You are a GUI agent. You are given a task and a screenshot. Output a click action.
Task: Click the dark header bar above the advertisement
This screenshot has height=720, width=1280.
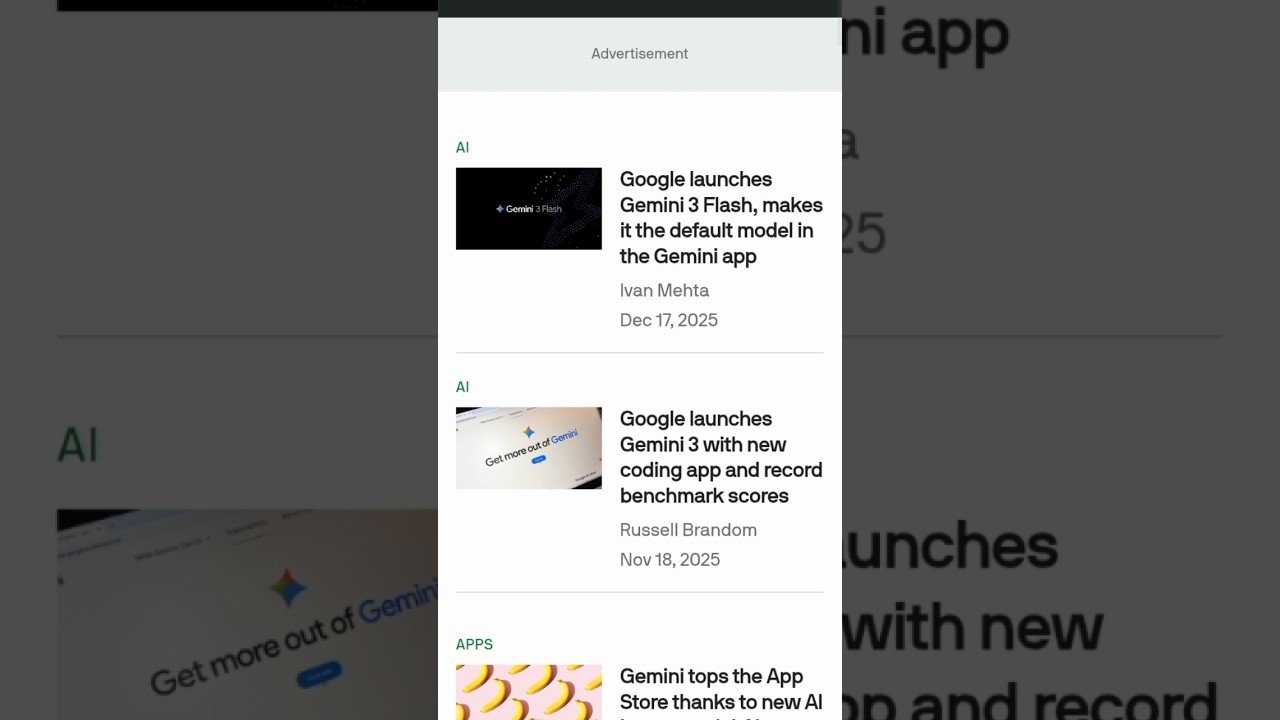pos(640,8)
